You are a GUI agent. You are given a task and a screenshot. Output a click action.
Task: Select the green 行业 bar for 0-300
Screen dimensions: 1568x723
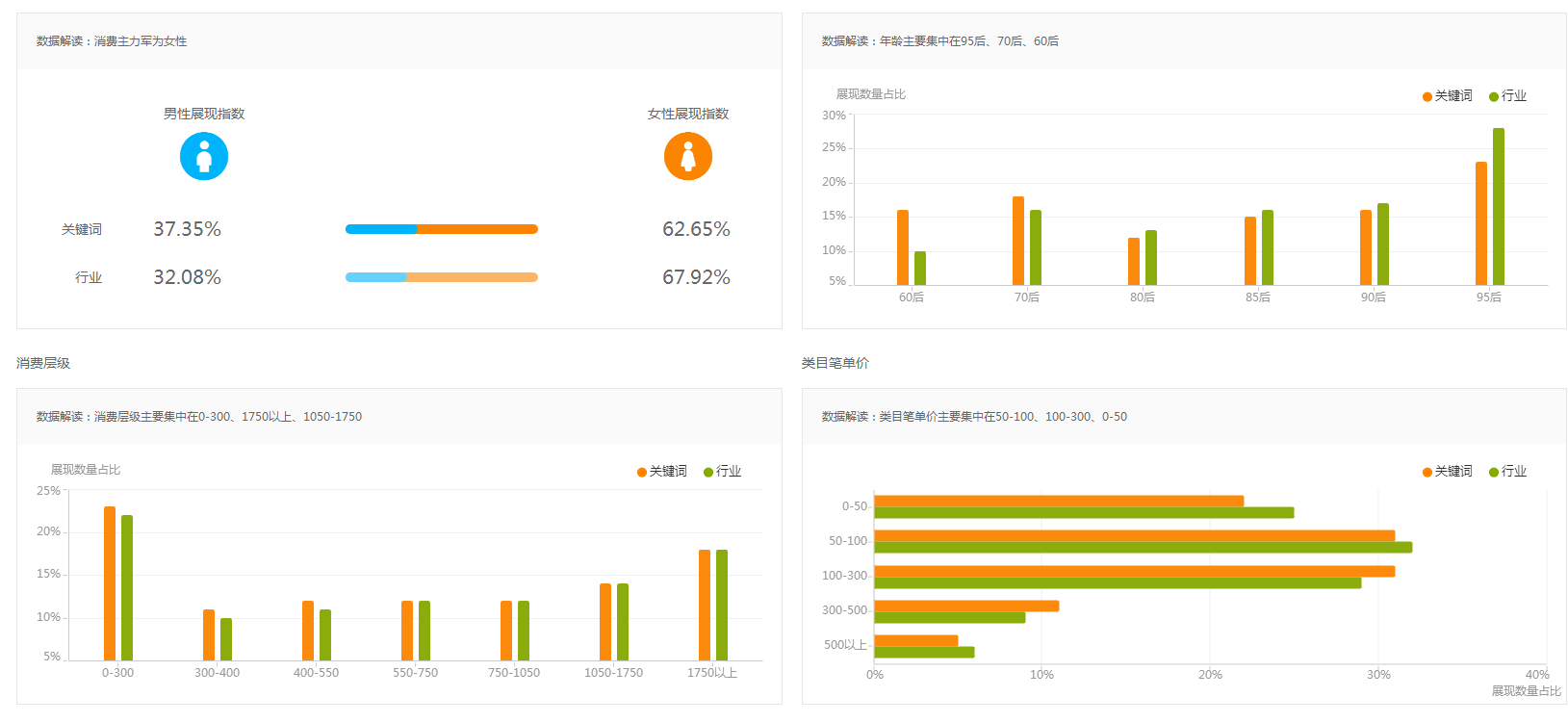click(127, 588)
